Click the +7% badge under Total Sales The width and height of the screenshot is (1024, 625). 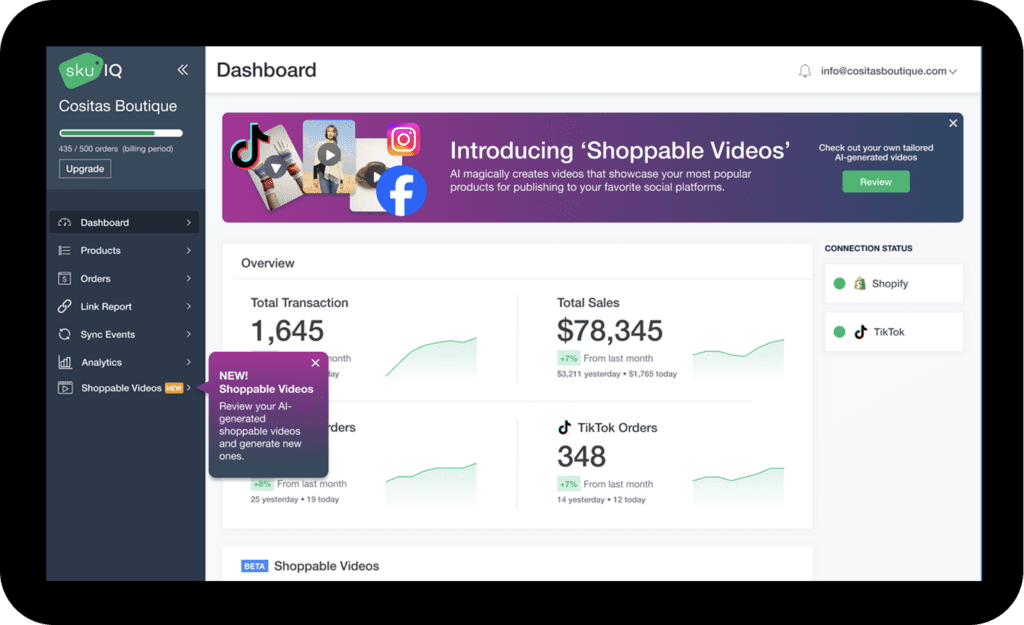tap(568, 359)
